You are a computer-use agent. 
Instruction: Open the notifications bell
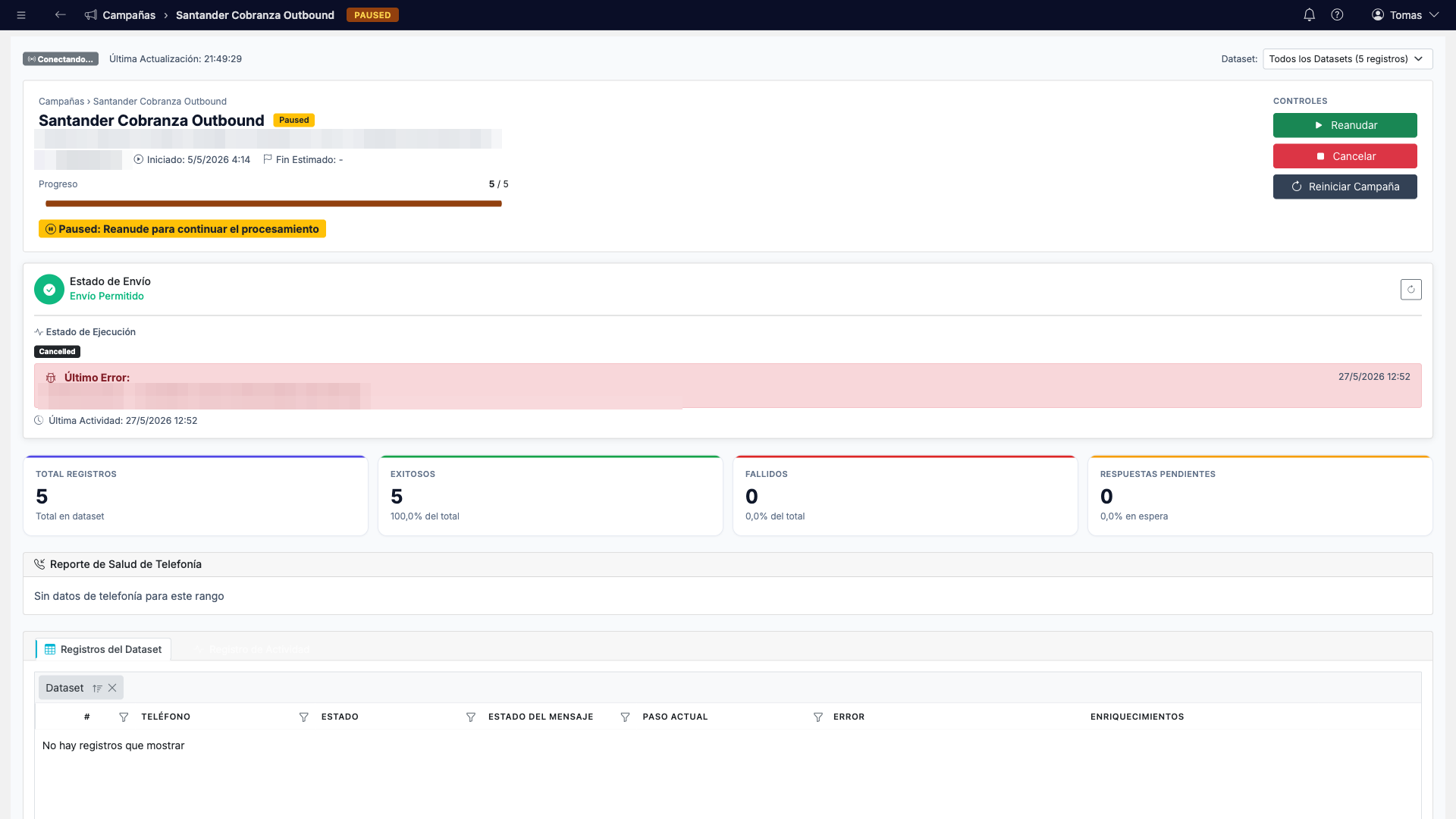(x=1309, y=15)
